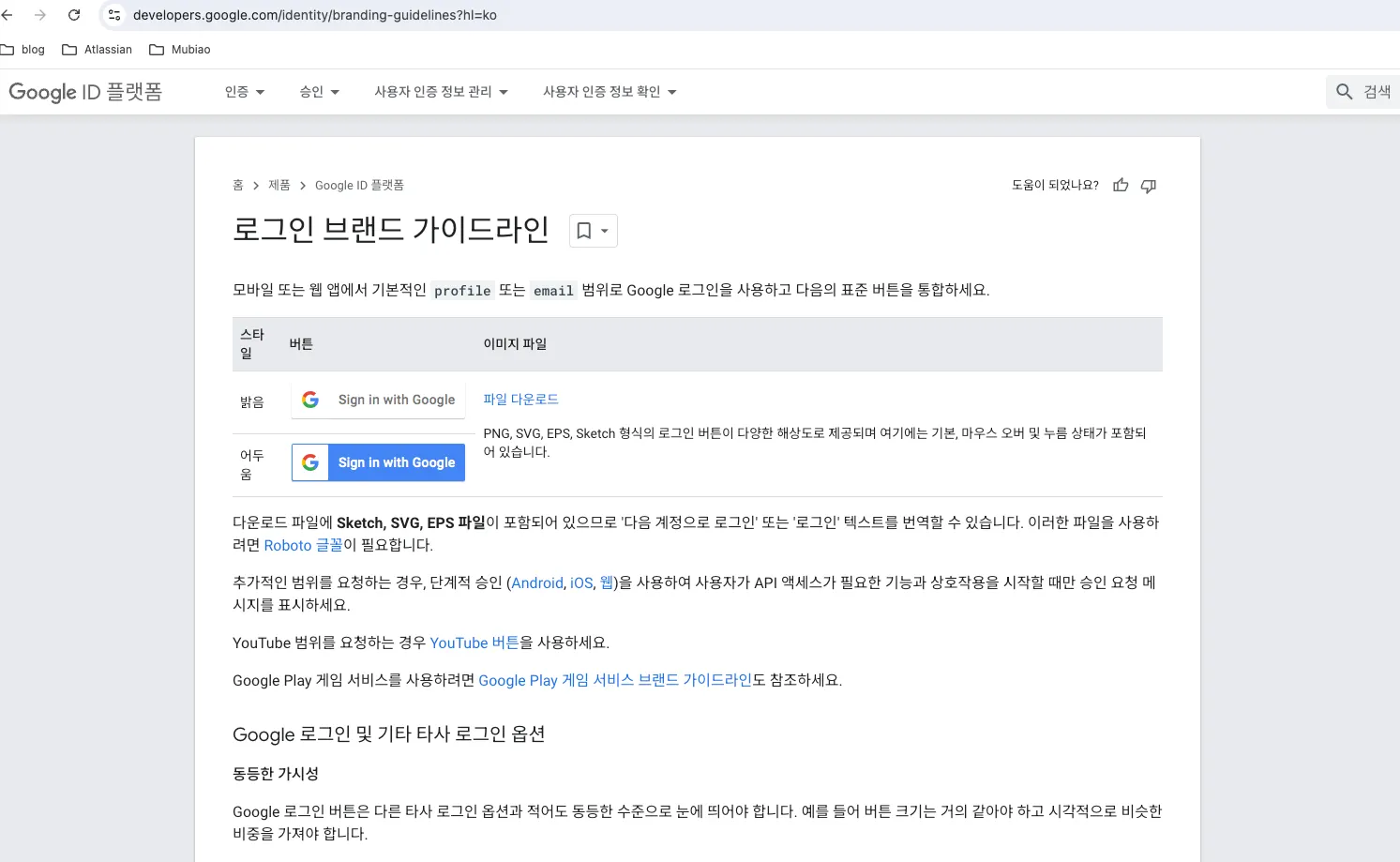The width and height of the screenshot is (1400, 862).
Task: Reload the current page
Action: [74, 15]
